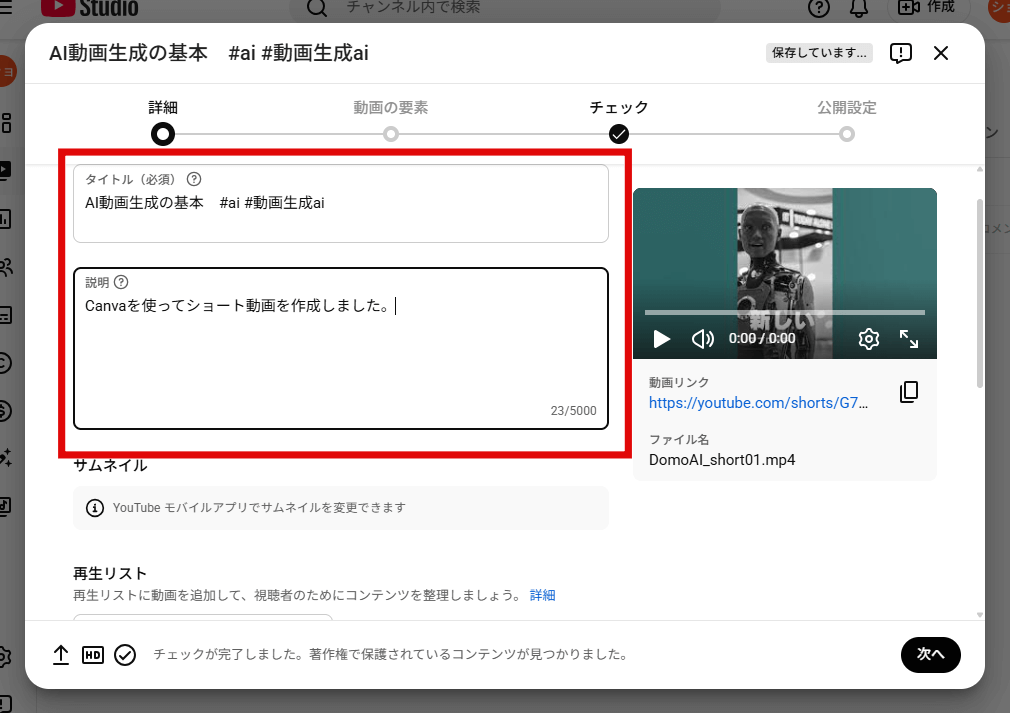Open the notifications bell
Viewport: 1010px width, 713px height.
858,9
